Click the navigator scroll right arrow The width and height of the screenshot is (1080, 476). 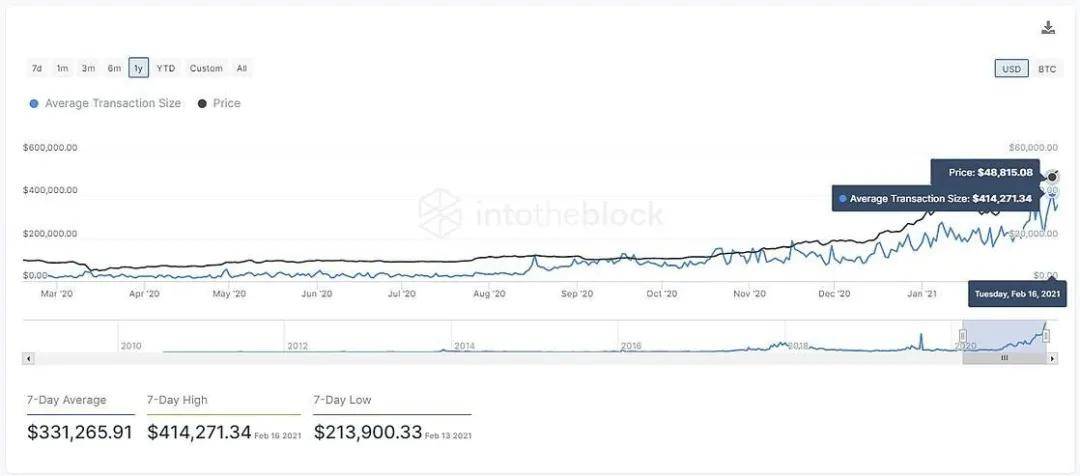click(1052, 358)
